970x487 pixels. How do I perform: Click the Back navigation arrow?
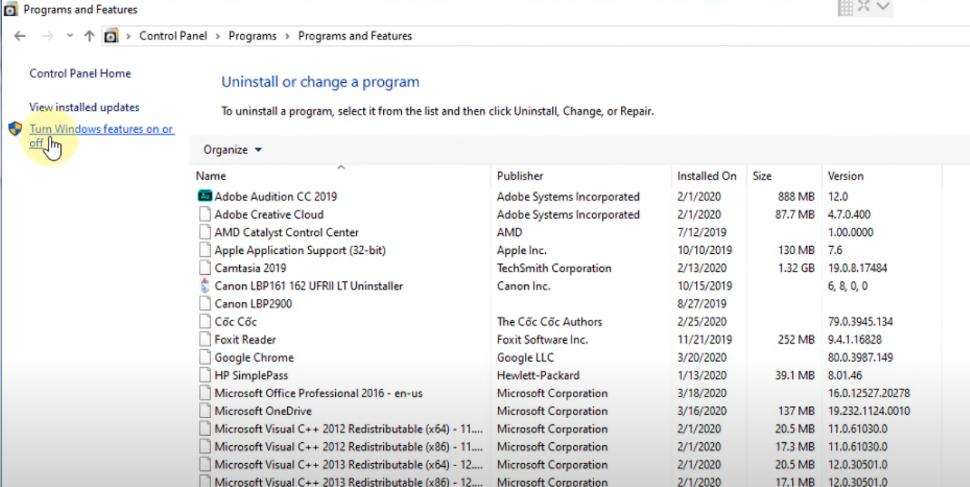click(x=20, y=36)
